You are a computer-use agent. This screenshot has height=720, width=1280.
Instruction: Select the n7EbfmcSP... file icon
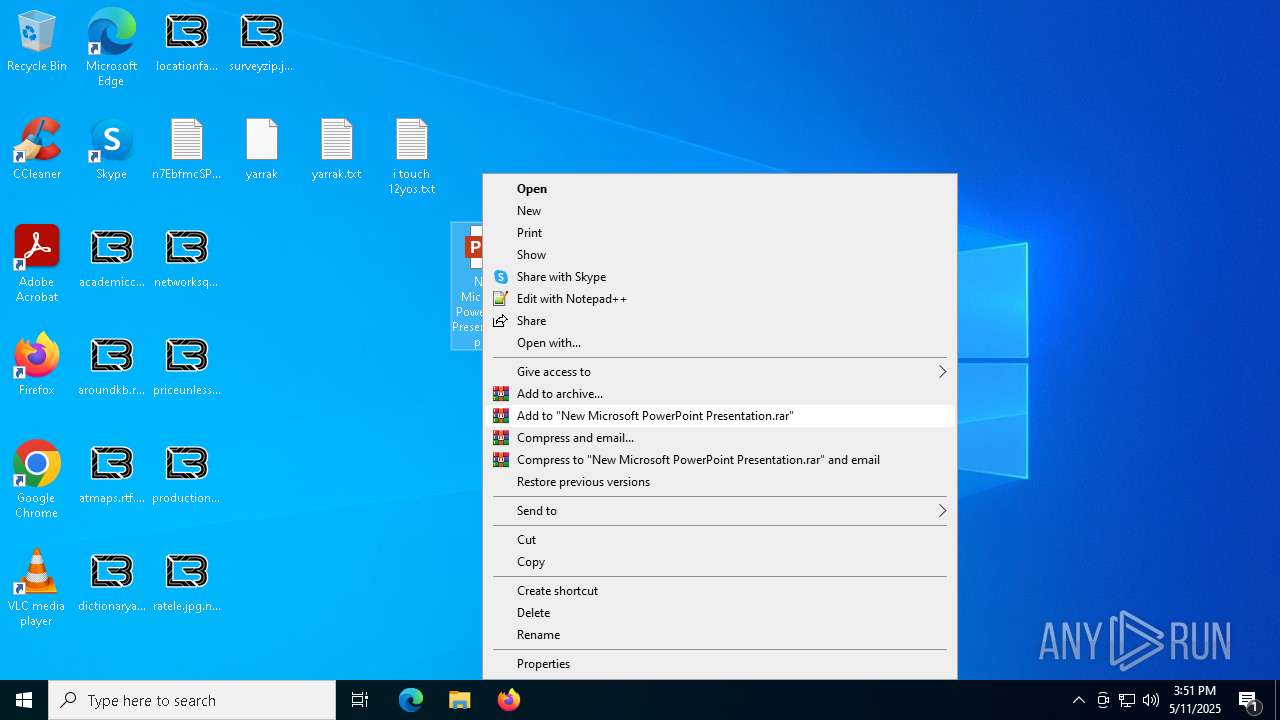(186, 150)
